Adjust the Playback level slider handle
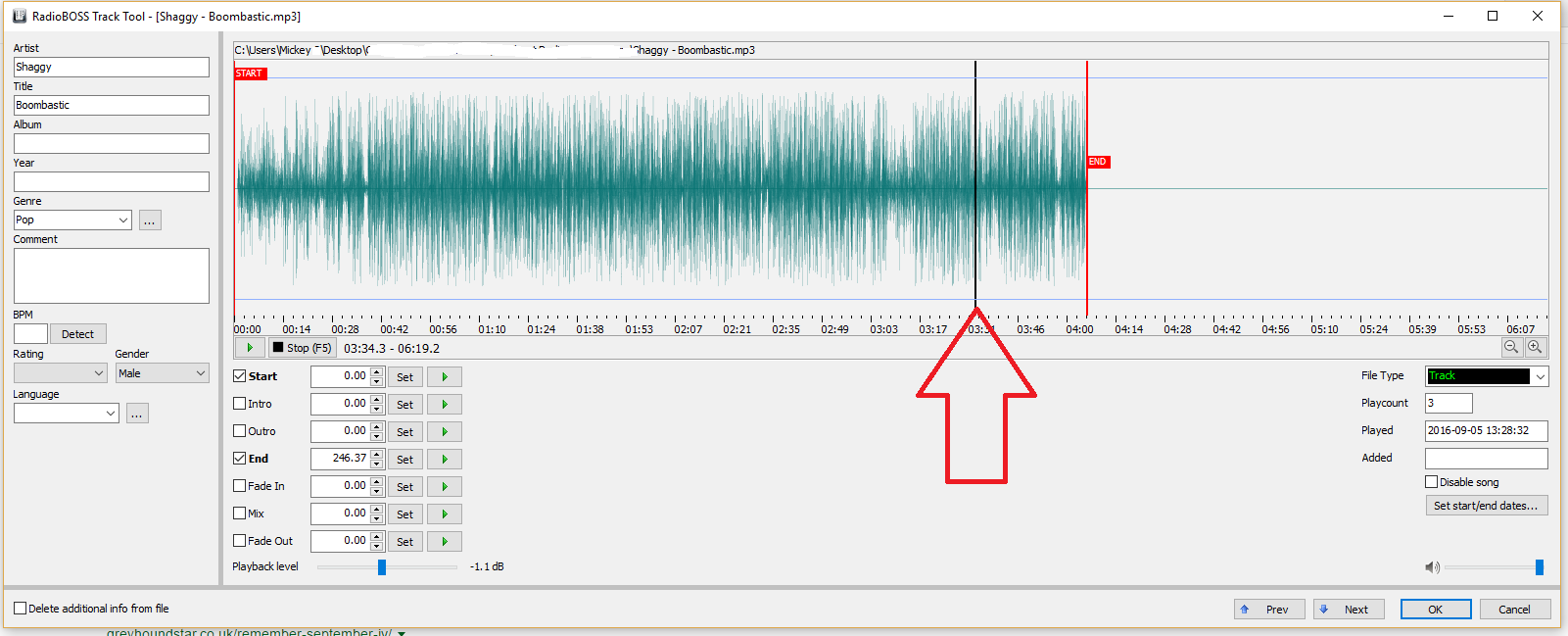This screenshot has width=1568, height=636. (382, 567)
